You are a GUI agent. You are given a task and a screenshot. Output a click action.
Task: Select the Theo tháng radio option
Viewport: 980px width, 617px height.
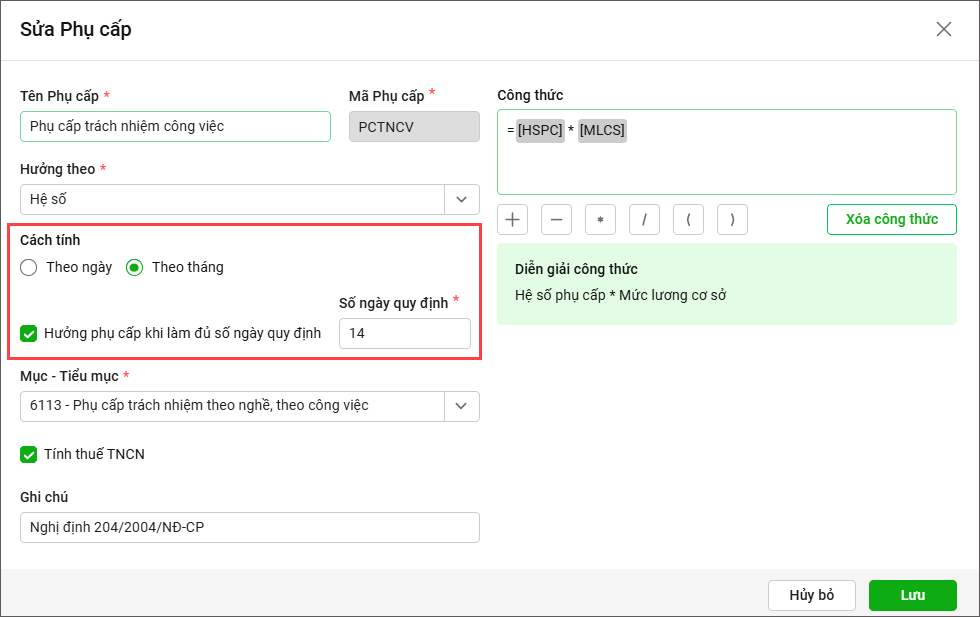135,267
